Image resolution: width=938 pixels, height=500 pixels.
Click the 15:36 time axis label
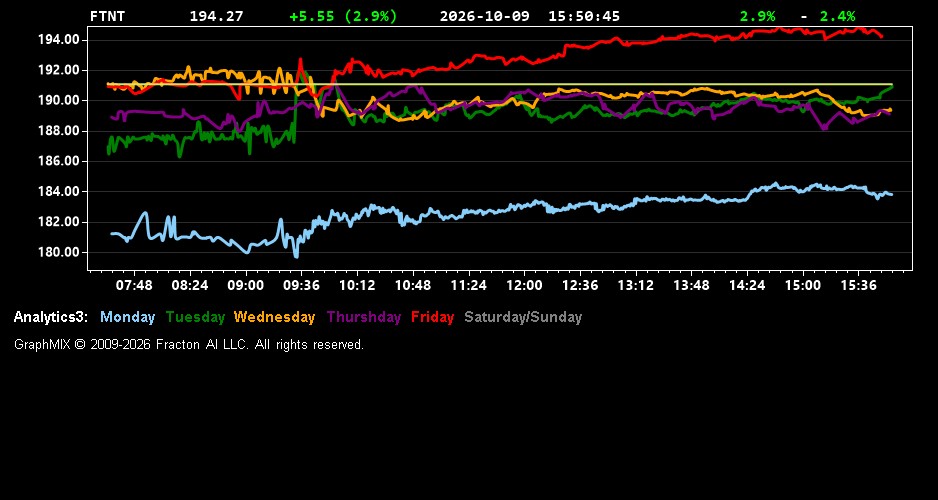click(858, 285)
